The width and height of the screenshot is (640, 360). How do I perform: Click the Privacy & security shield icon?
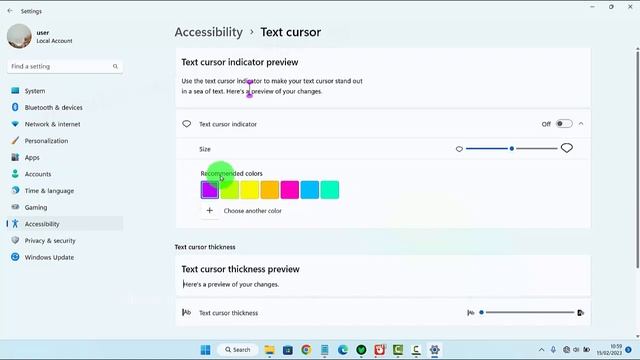(x=15, y=240)
